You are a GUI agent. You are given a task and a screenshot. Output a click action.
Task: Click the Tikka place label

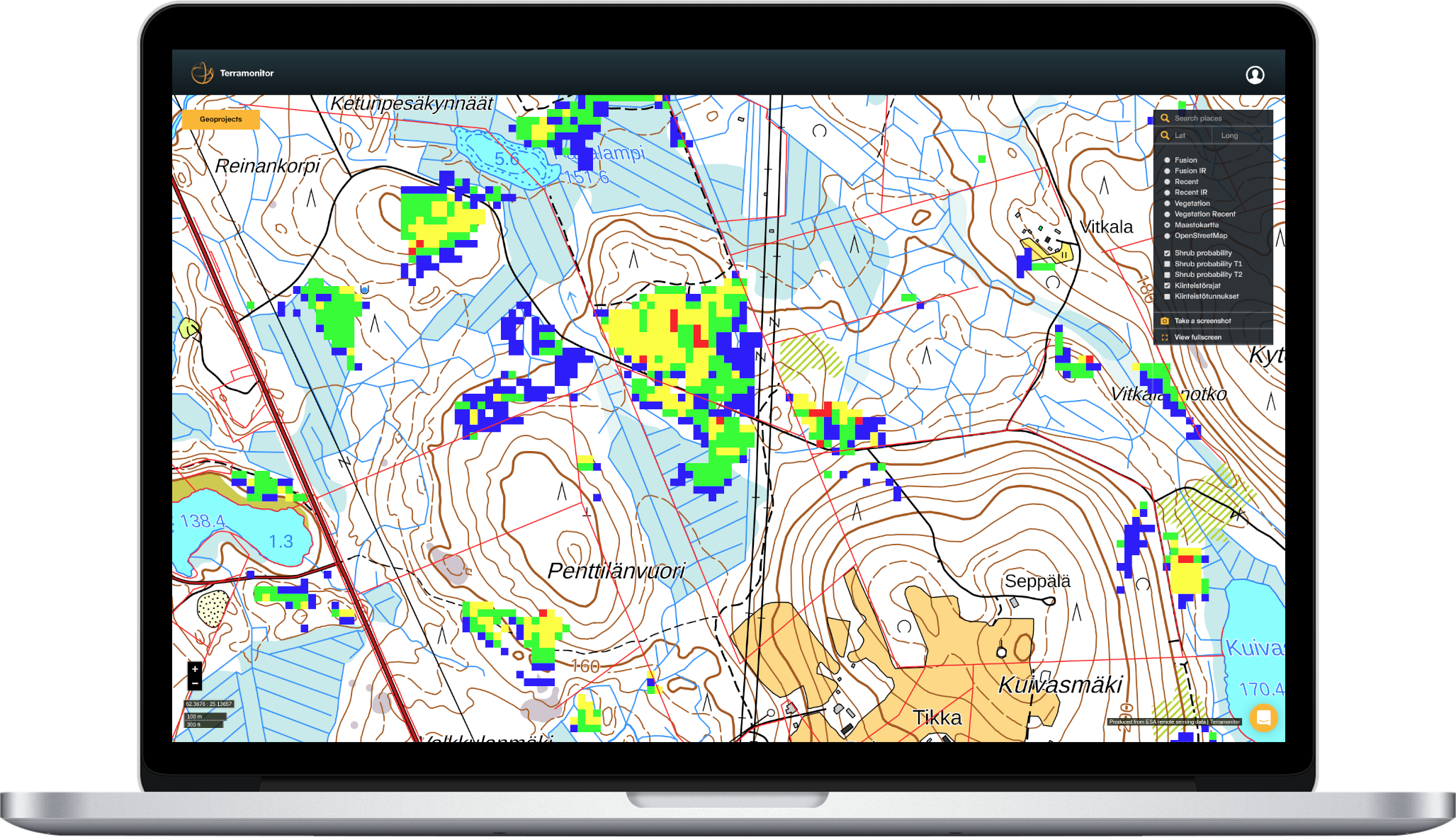(x=937, y=717)
